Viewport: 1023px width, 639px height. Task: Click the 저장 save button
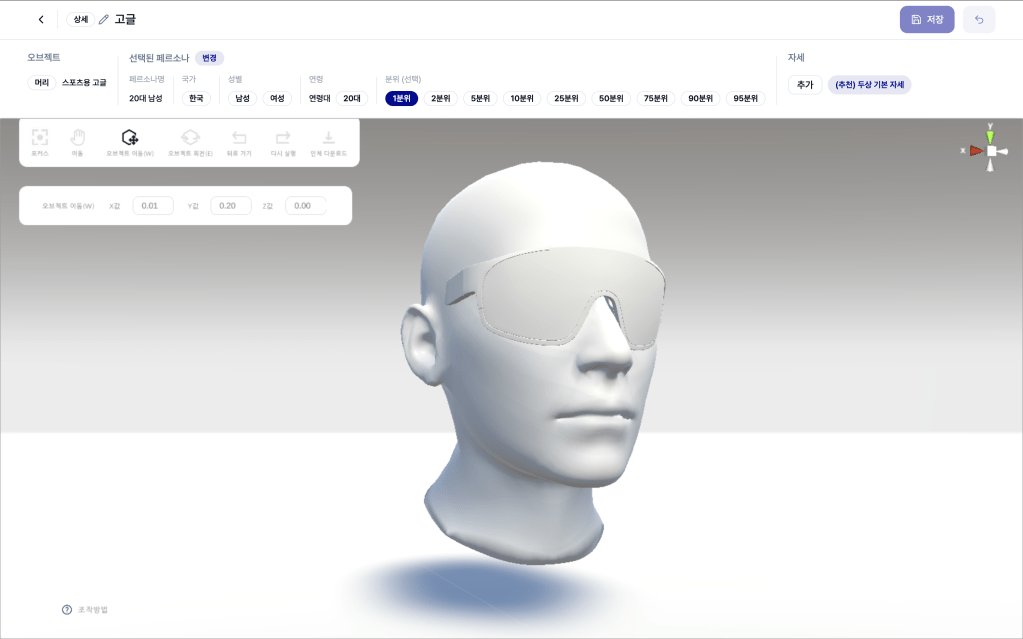click(927, 19)
